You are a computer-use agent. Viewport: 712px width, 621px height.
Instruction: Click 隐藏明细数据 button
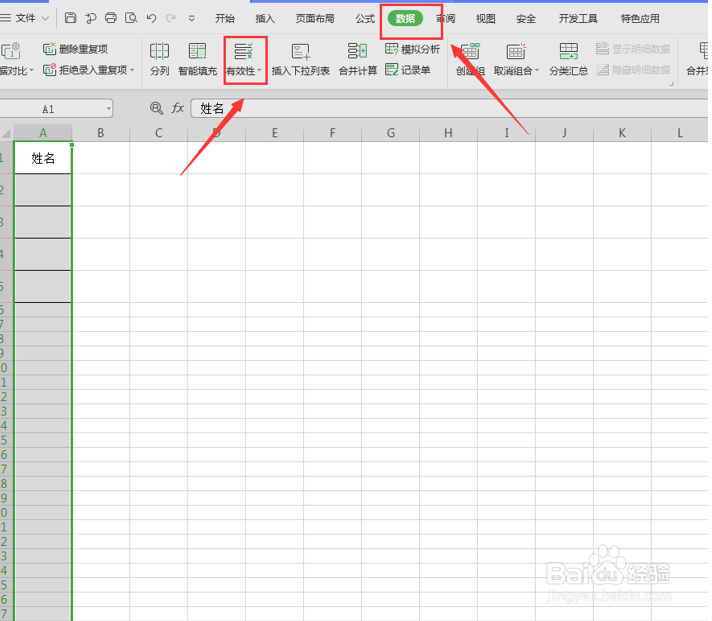point(633,70)
